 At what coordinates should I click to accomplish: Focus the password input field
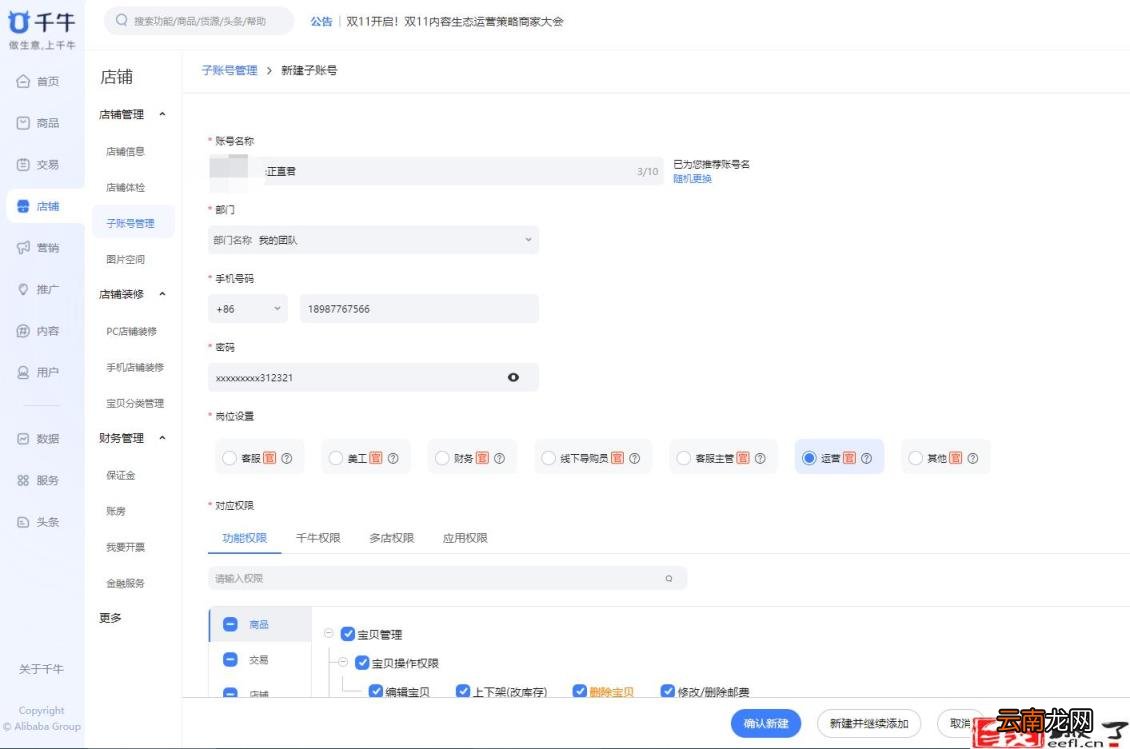[x=373, y=378]
